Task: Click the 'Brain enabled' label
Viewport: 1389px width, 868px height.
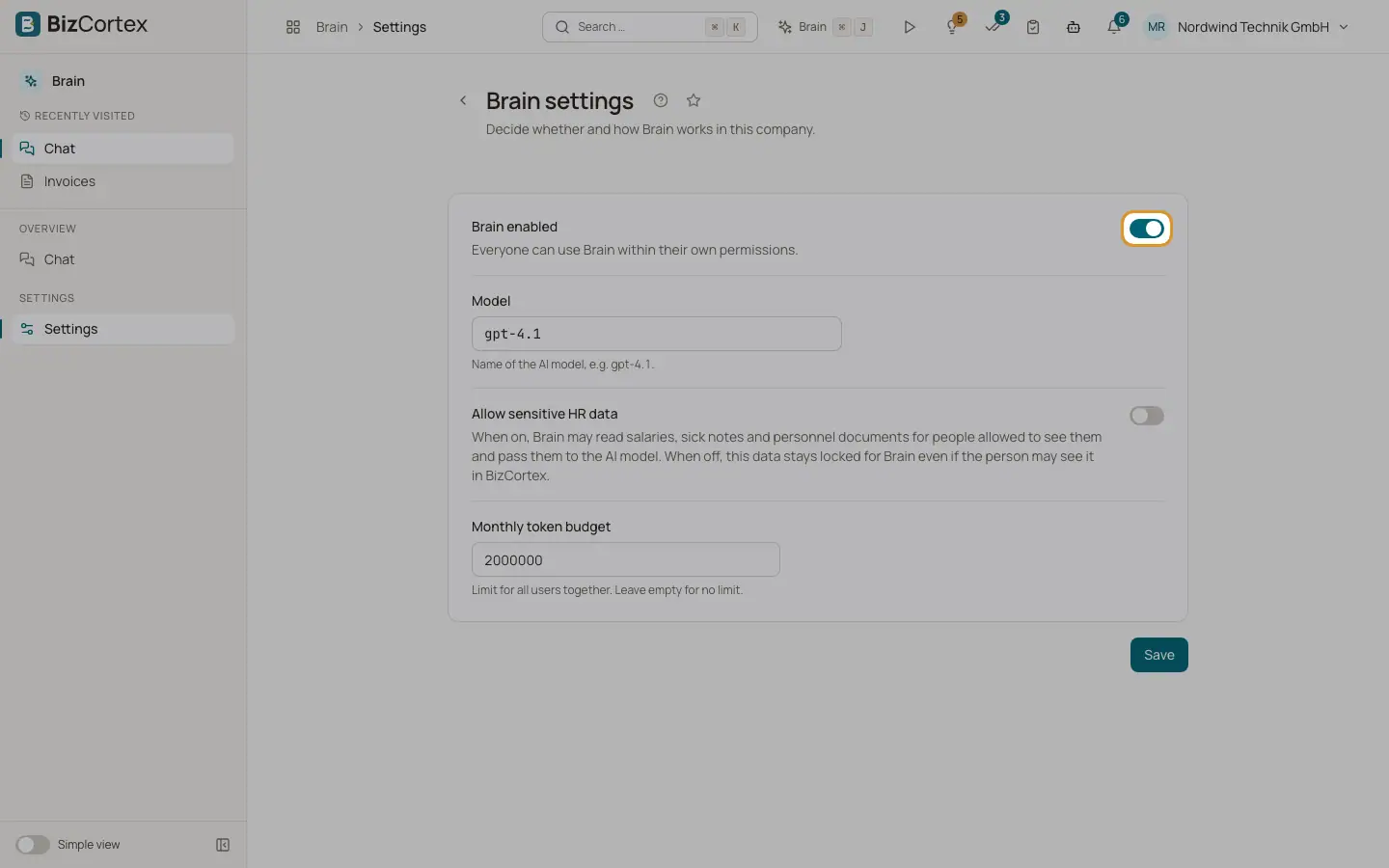Action: 514,227
